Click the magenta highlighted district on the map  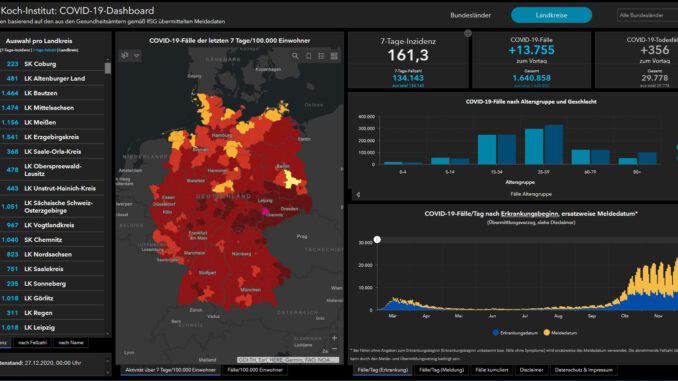(265, 211)
